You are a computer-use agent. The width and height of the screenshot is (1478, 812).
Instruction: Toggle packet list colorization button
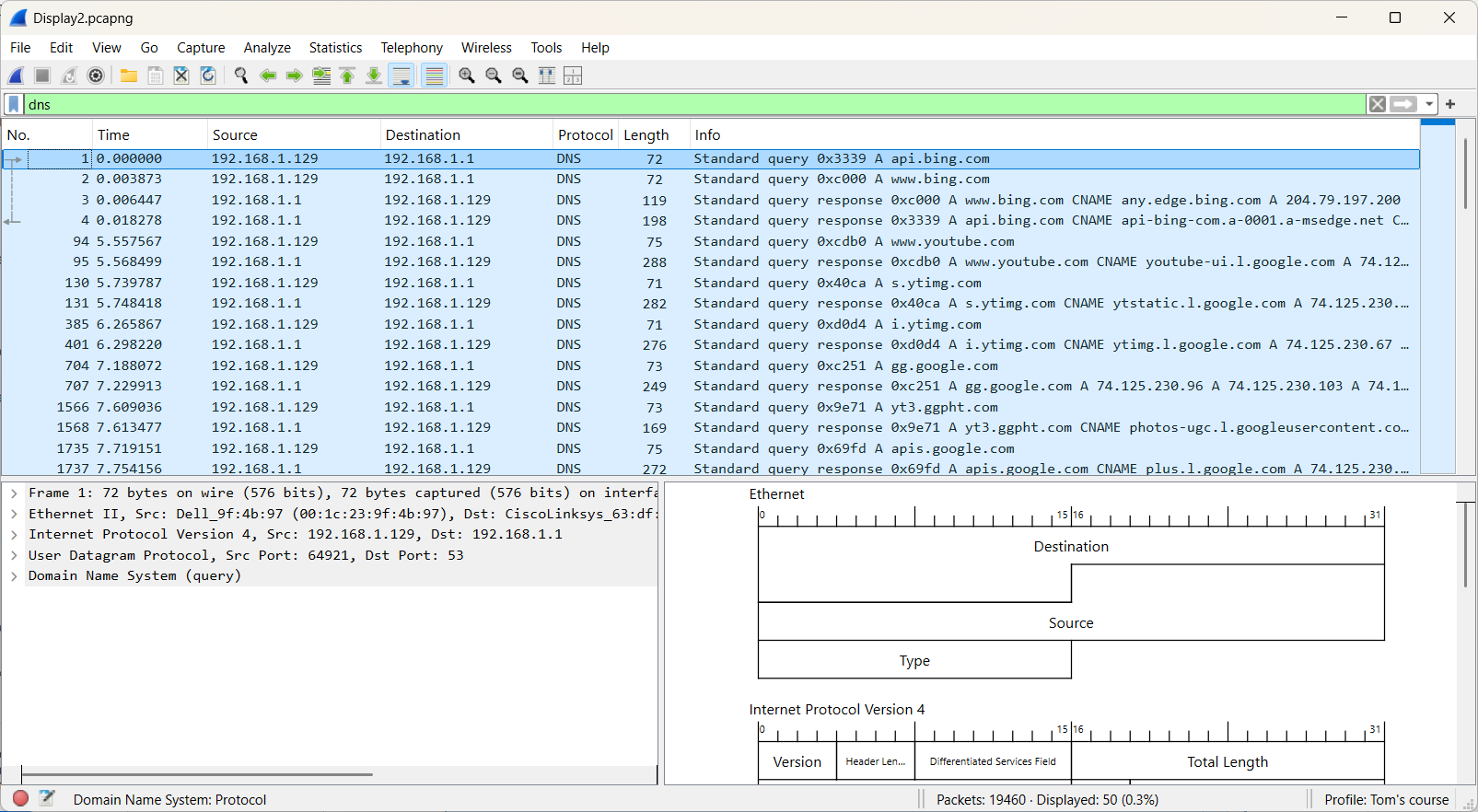tap(435, 75)
